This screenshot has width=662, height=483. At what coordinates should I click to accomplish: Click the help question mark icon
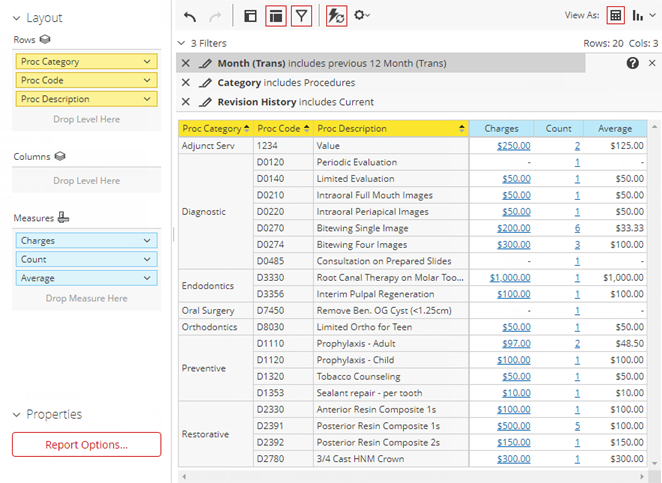(632, 63)
